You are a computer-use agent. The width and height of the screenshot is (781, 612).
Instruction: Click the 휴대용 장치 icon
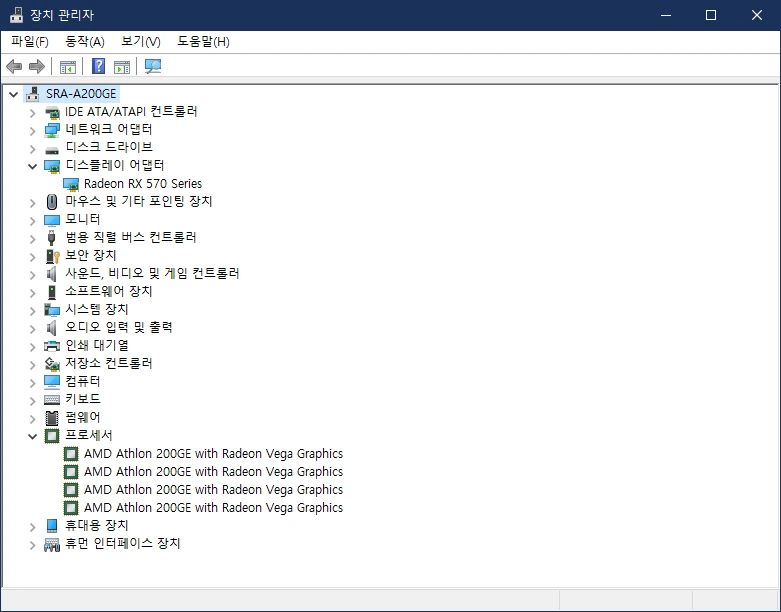(52, 525)
